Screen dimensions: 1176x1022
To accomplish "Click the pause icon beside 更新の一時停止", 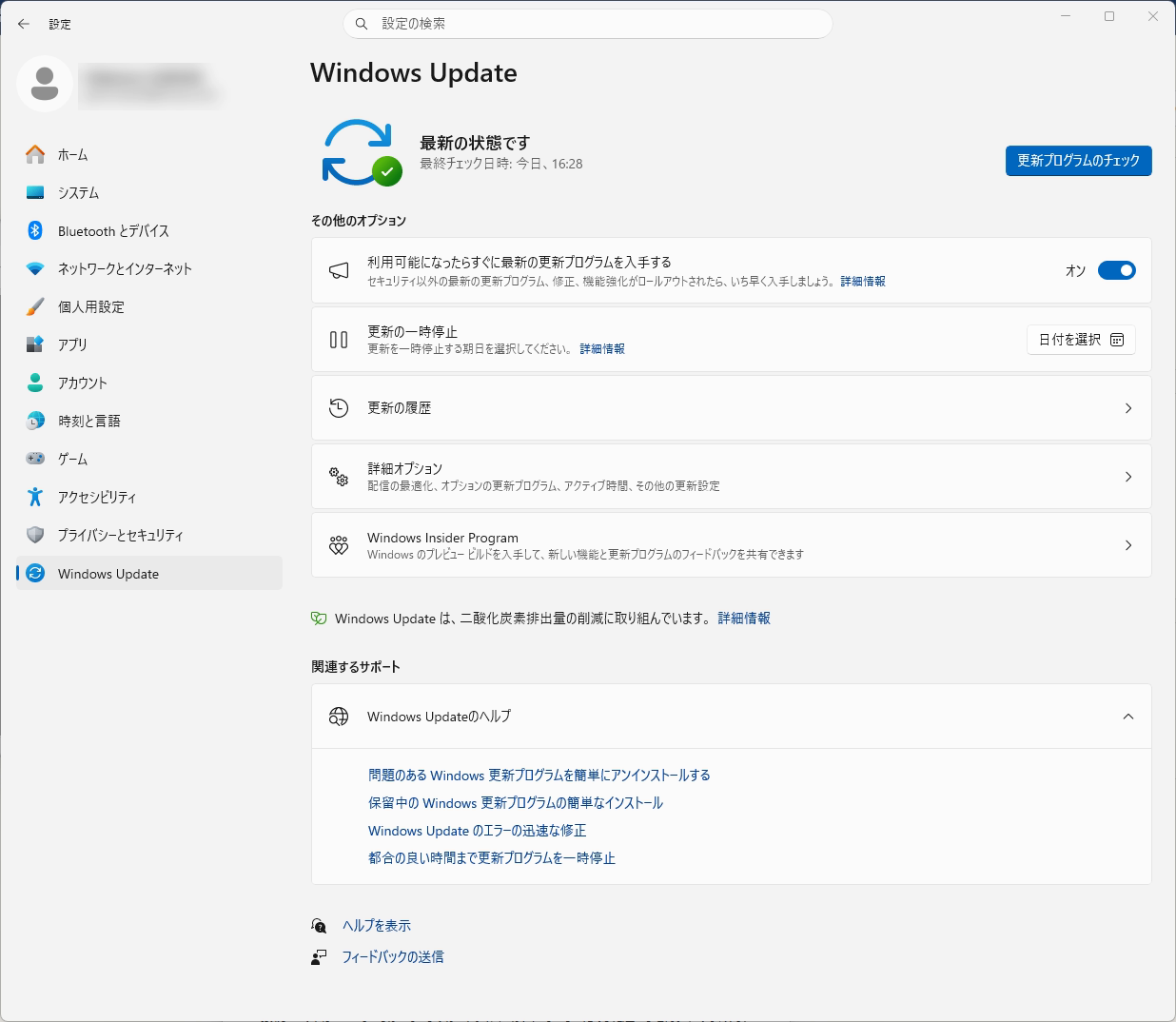I will click(339, 340).
